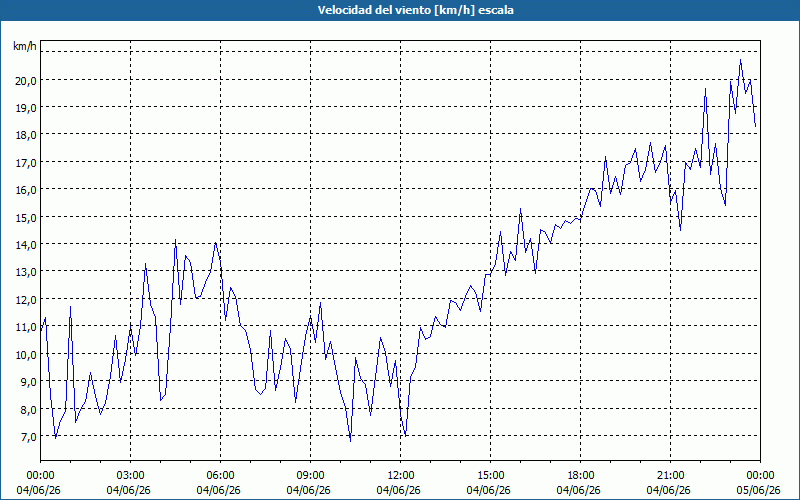Click the '04/06/26' date under 12:00

[398, 490]
